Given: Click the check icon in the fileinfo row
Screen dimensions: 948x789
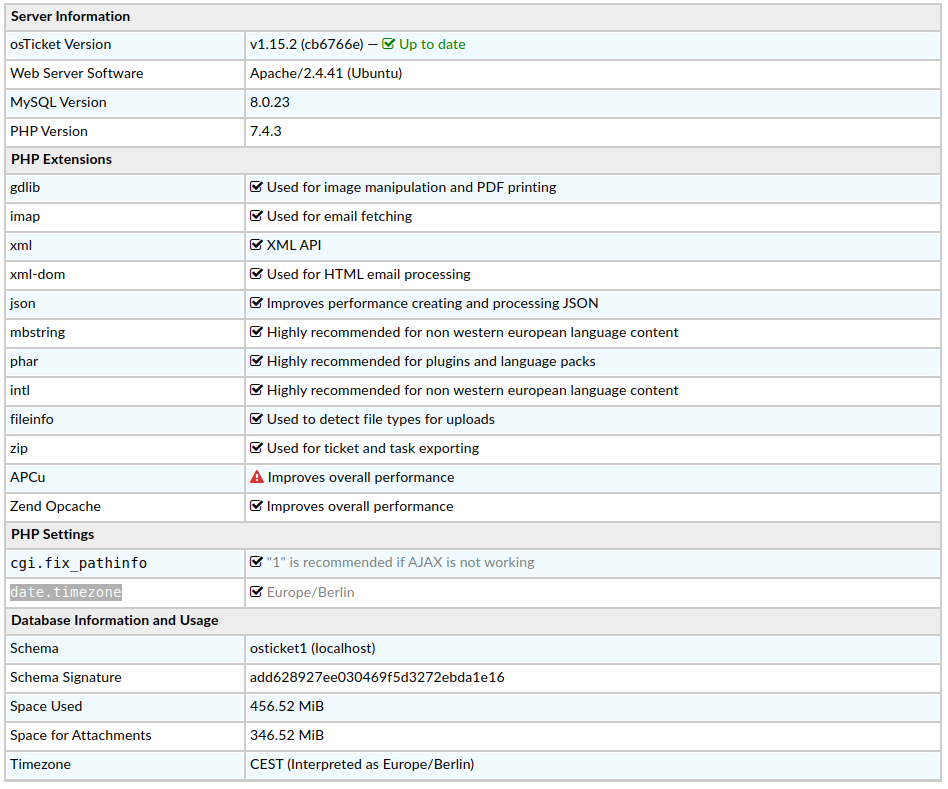Looking at the screenshot, I should (x=256, y=419).
